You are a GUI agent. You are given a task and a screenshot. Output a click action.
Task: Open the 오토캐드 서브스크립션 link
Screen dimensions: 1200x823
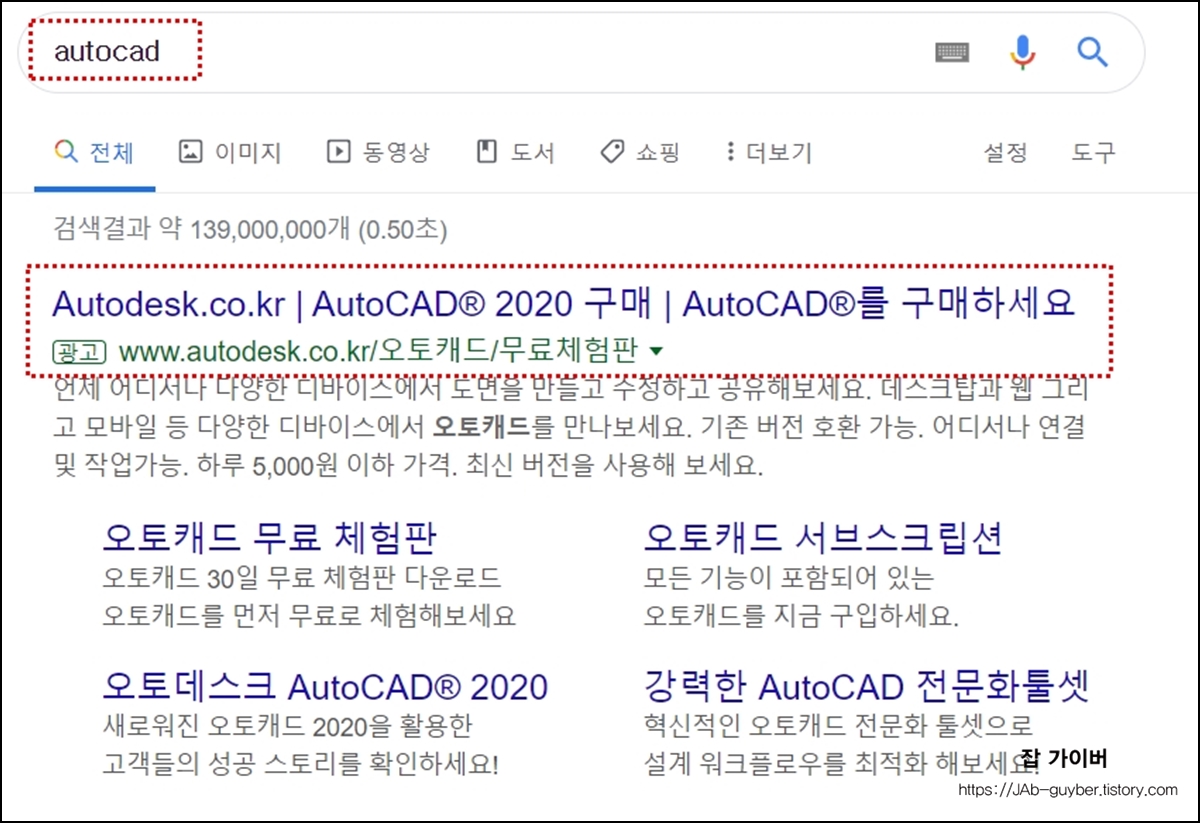823,537
